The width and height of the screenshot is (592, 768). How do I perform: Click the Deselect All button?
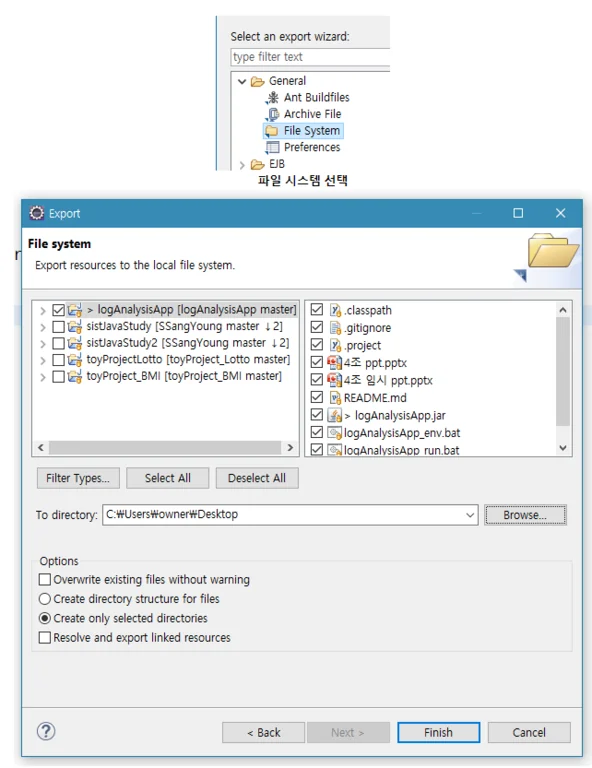(x=257, y=478)
